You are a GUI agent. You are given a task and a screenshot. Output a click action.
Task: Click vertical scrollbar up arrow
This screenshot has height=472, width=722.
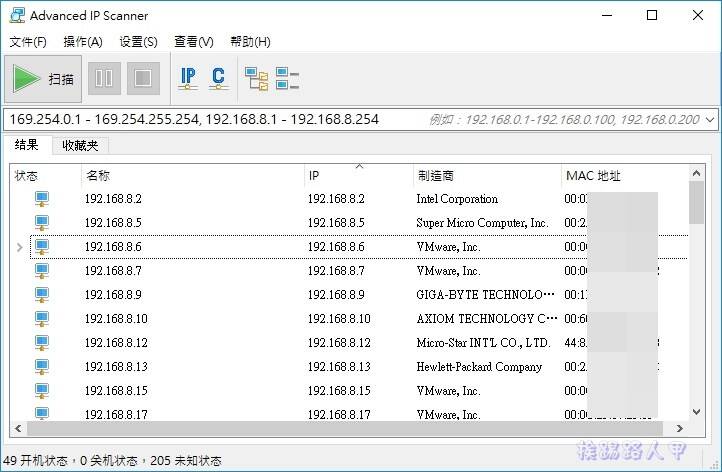click(696, 174)
